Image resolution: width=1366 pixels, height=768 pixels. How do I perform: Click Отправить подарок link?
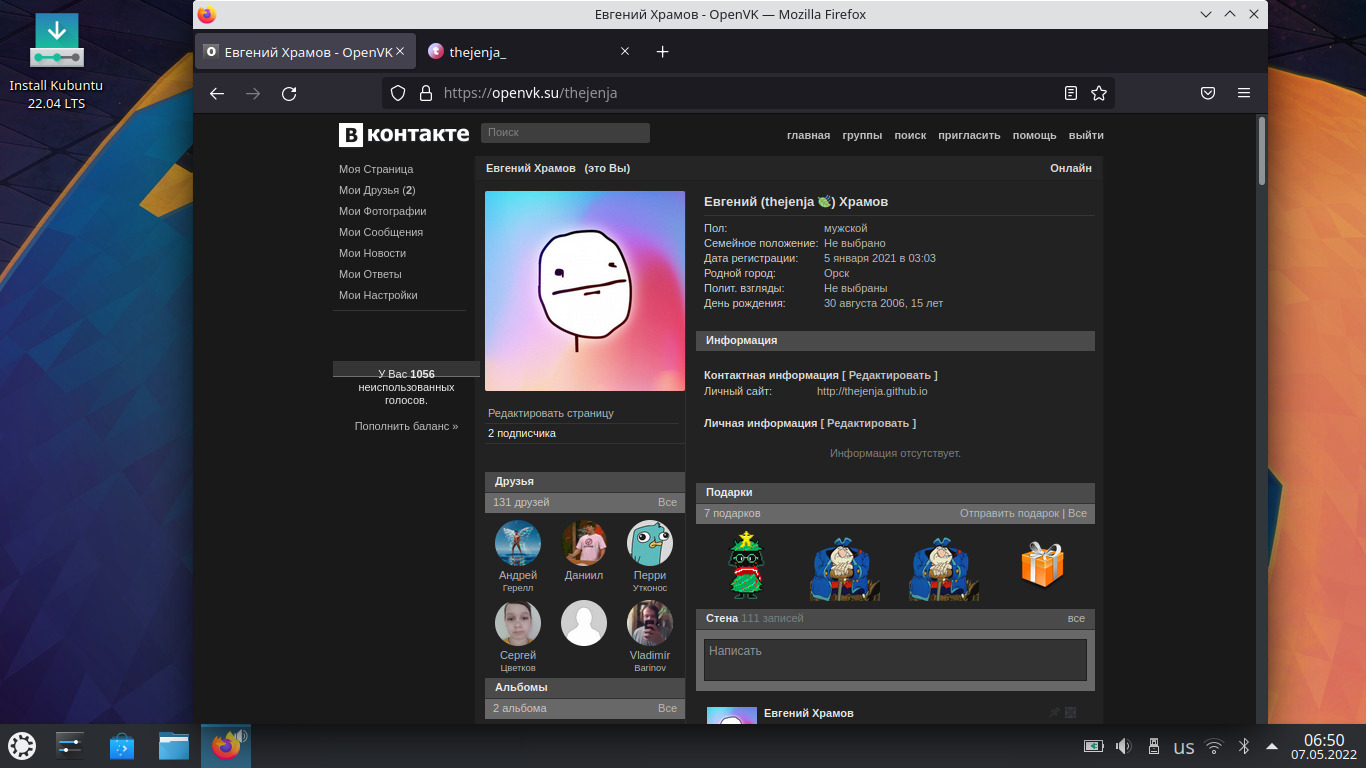(x=1008, y=513)
